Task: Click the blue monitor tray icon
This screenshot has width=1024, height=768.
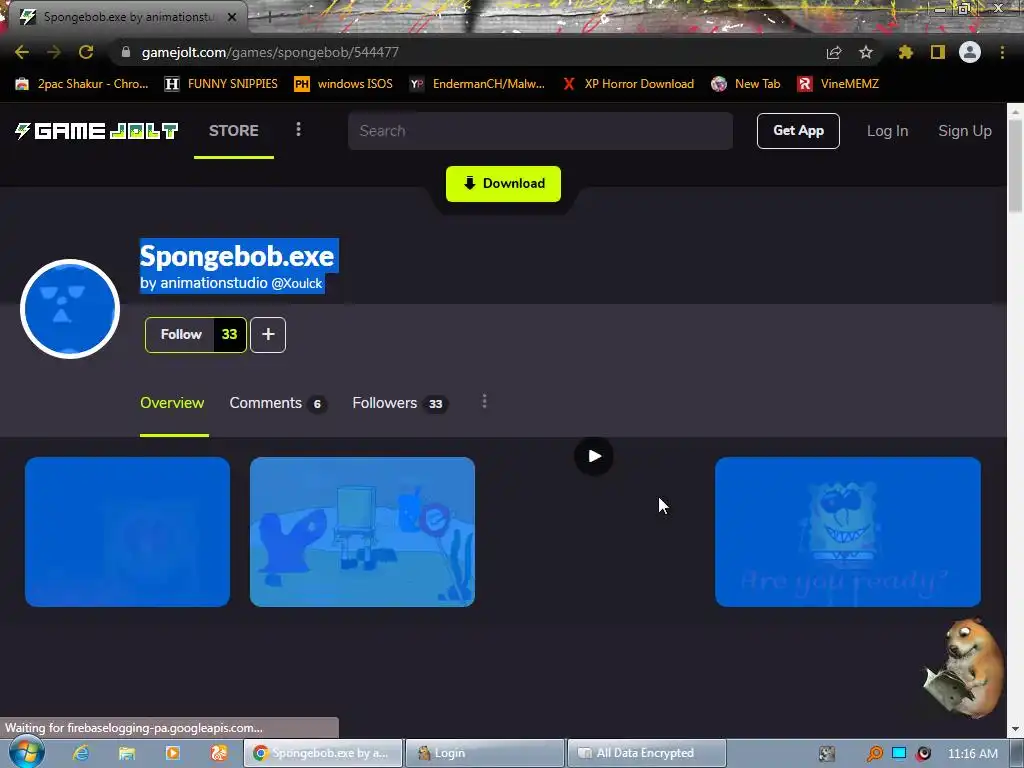Action: point(899,753)
